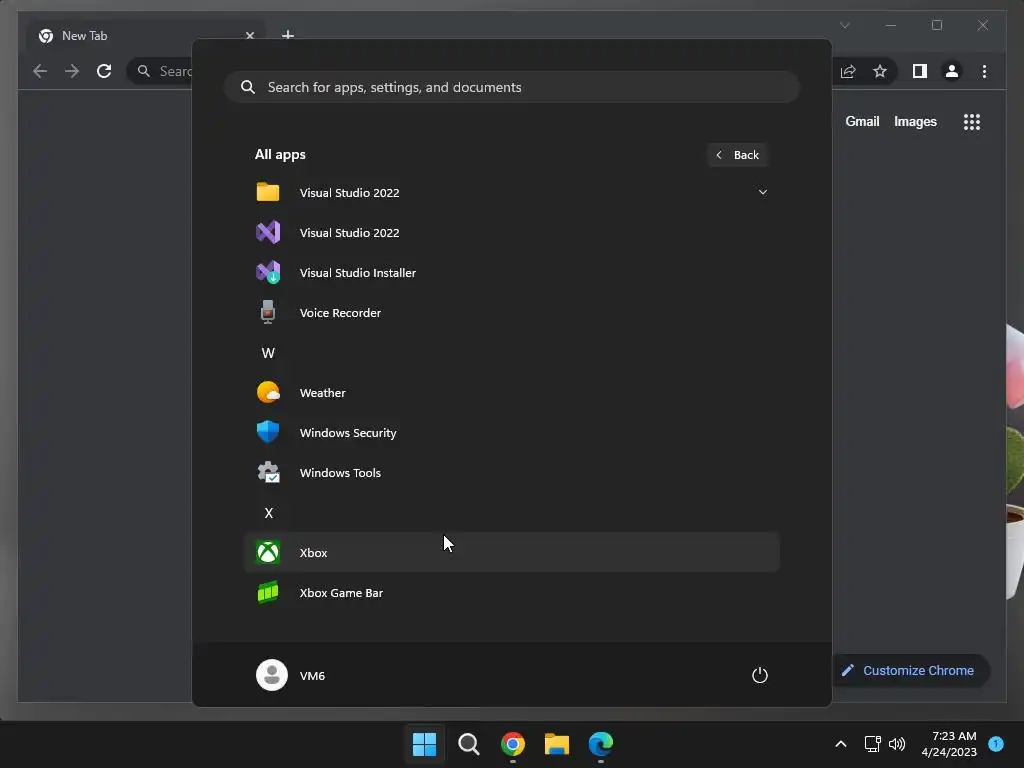Open the power options button
Viewport: 1024px width, 768px height.
(760, 675)
